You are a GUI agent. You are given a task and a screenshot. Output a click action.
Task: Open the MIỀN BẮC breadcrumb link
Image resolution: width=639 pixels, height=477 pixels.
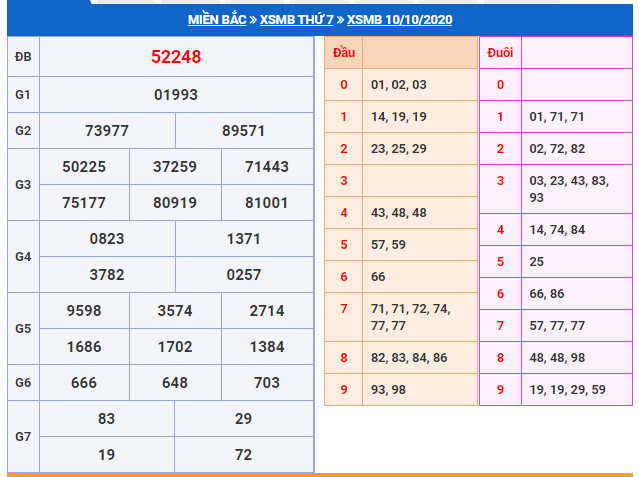[x=217, y=20]
